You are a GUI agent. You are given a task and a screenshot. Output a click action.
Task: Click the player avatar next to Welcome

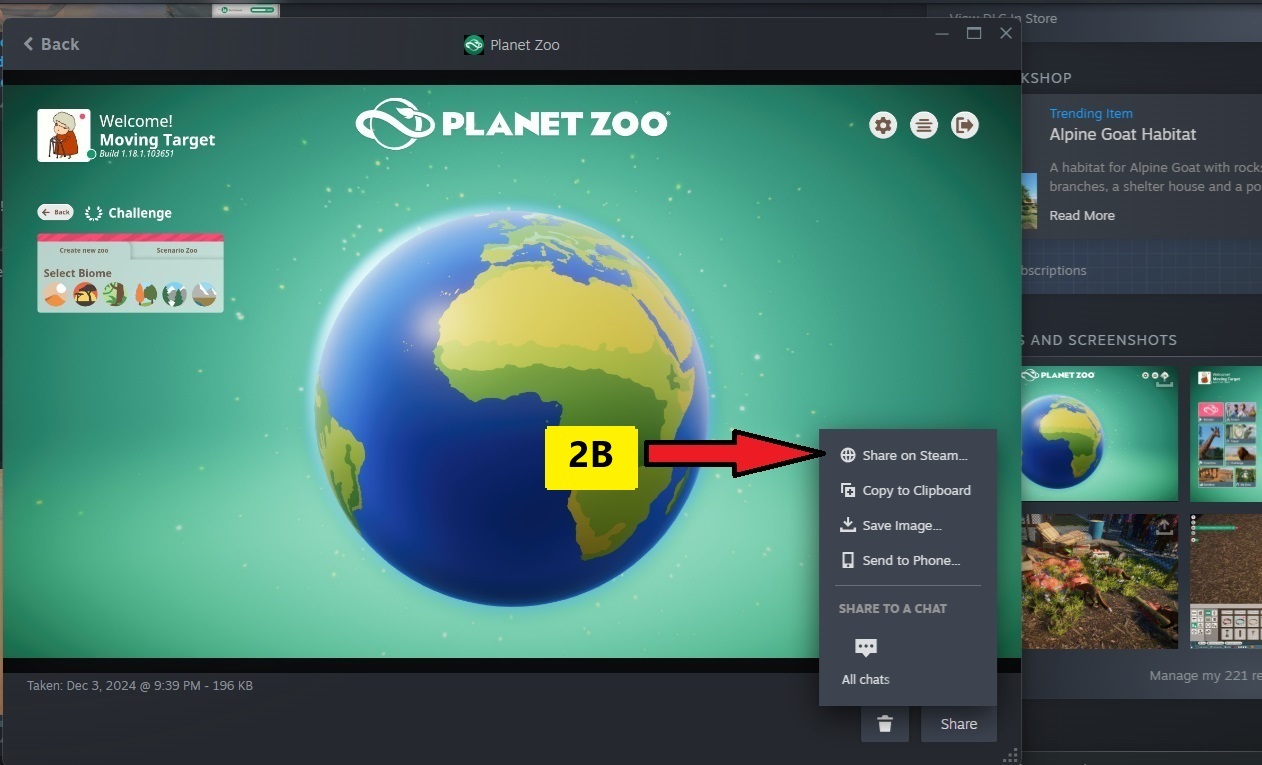64,135
